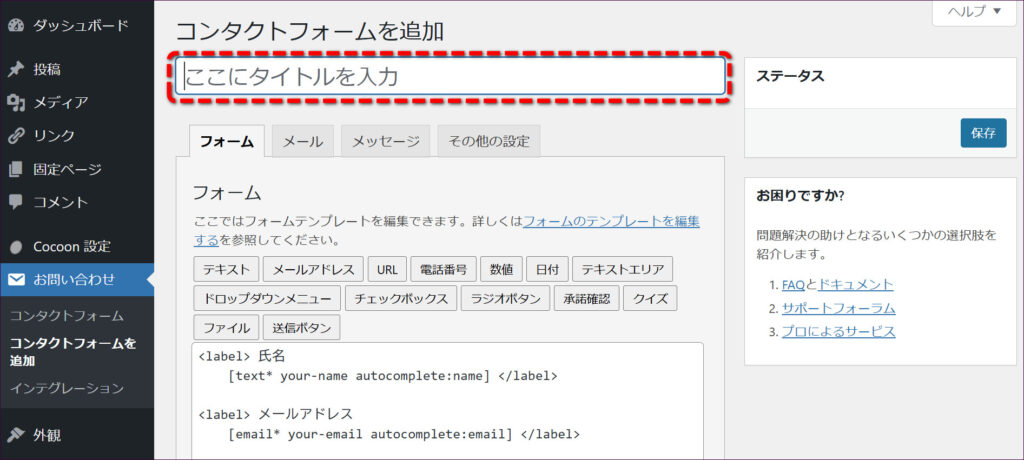
Task: Click the title input field
Action: 450,76
